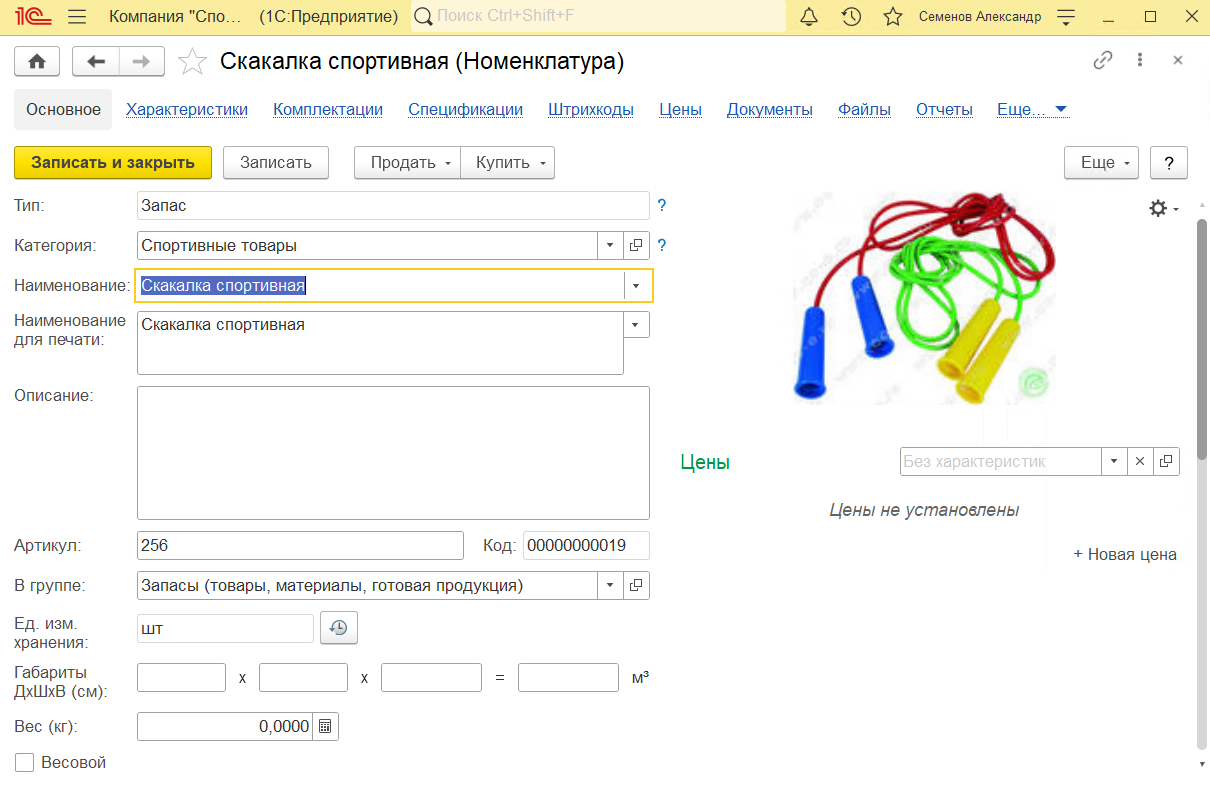
Task: Open В группе item in separate window
Action: [x=636, y=585]
